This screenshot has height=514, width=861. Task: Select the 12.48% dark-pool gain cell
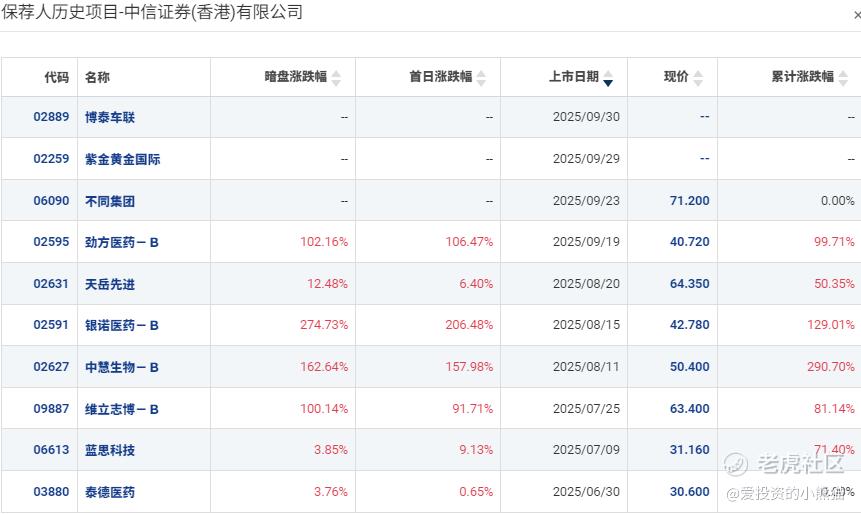click(327, 284)
